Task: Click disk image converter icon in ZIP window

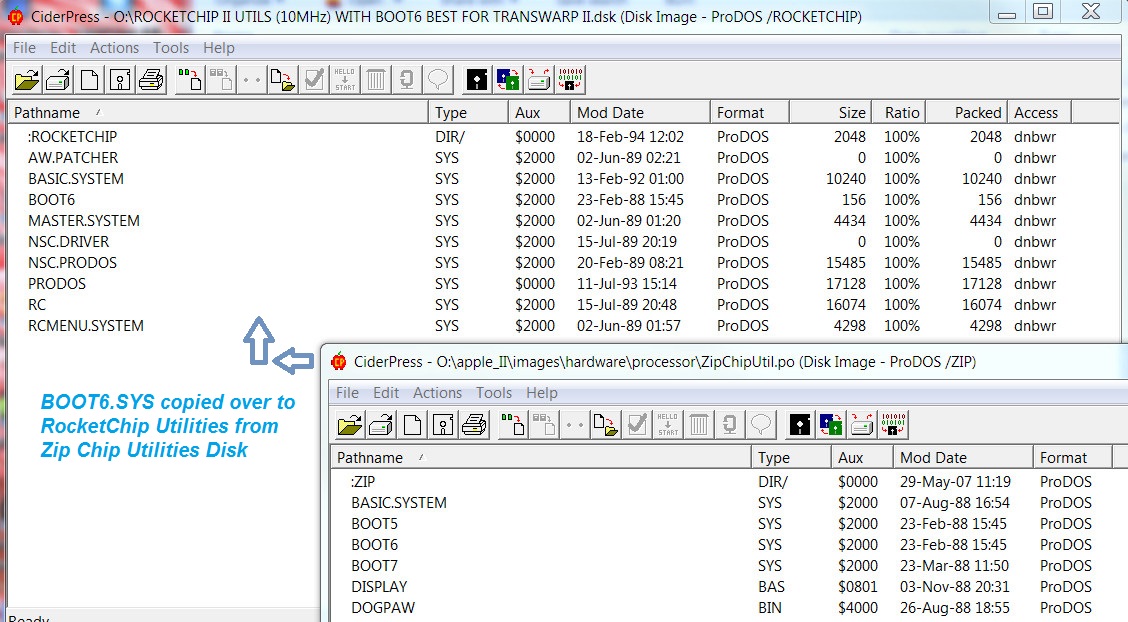Action: (x=831, y=424)
